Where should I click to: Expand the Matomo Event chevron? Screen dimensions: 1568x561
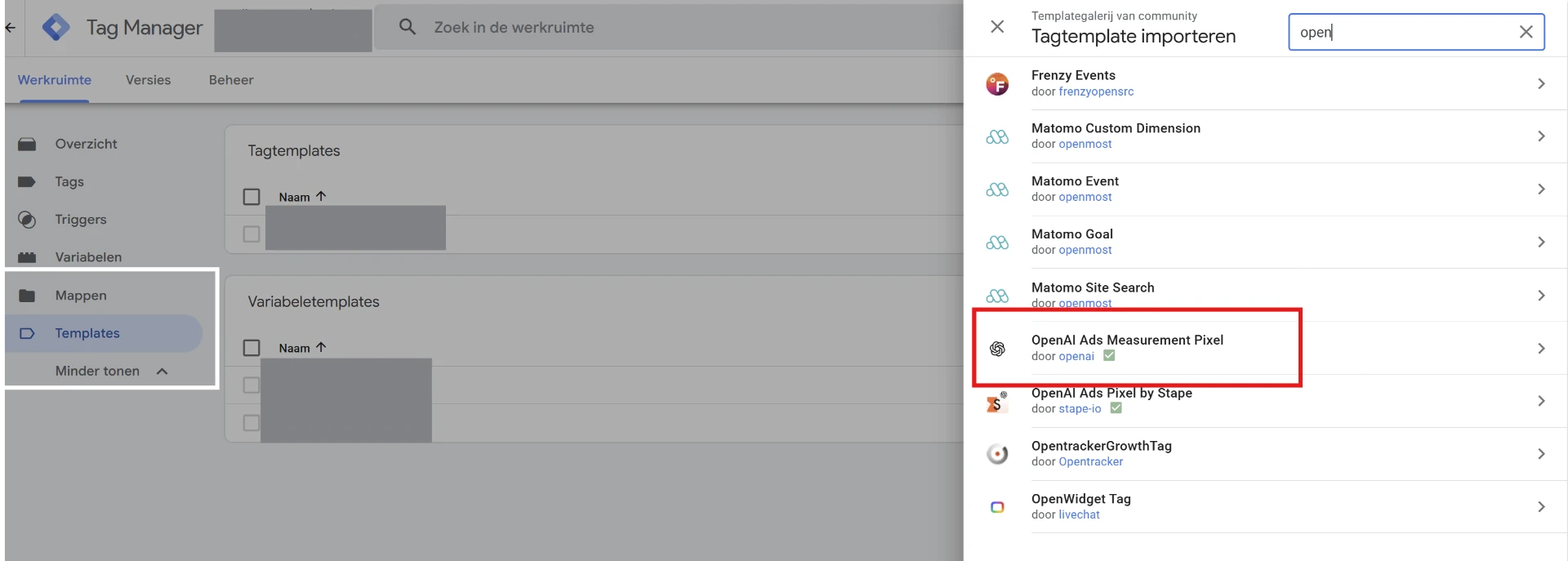tap(1541, 189)
